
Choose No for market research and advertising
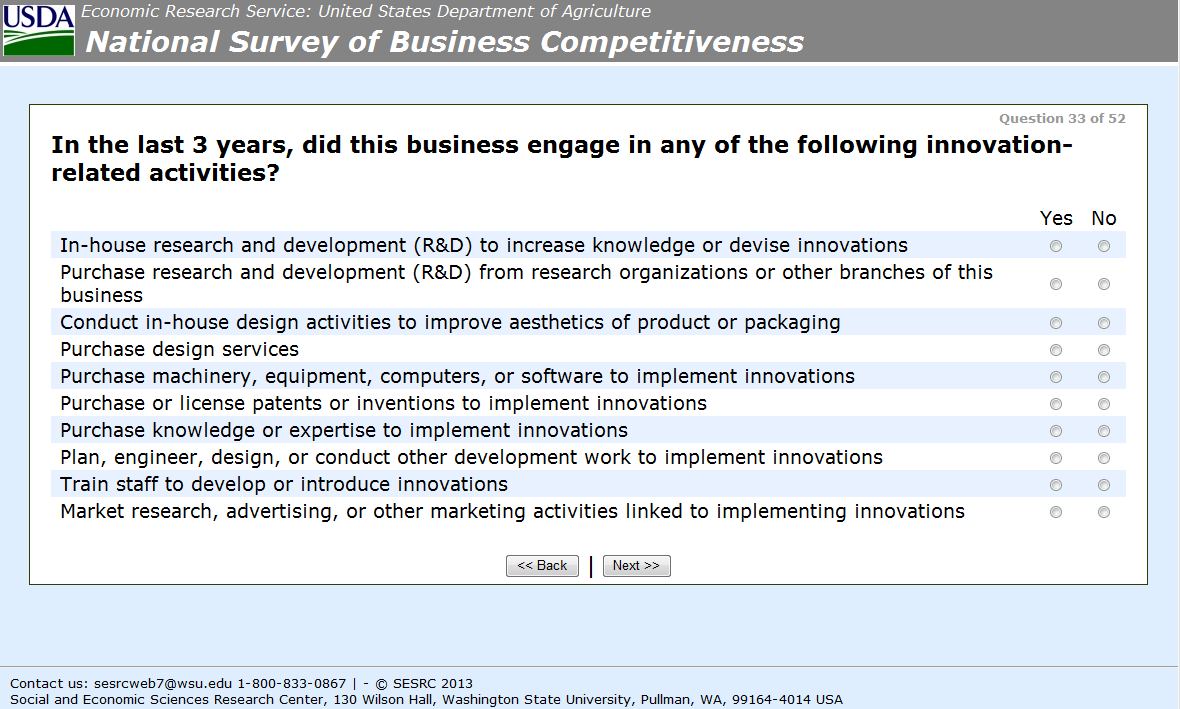pos(1104,512)
